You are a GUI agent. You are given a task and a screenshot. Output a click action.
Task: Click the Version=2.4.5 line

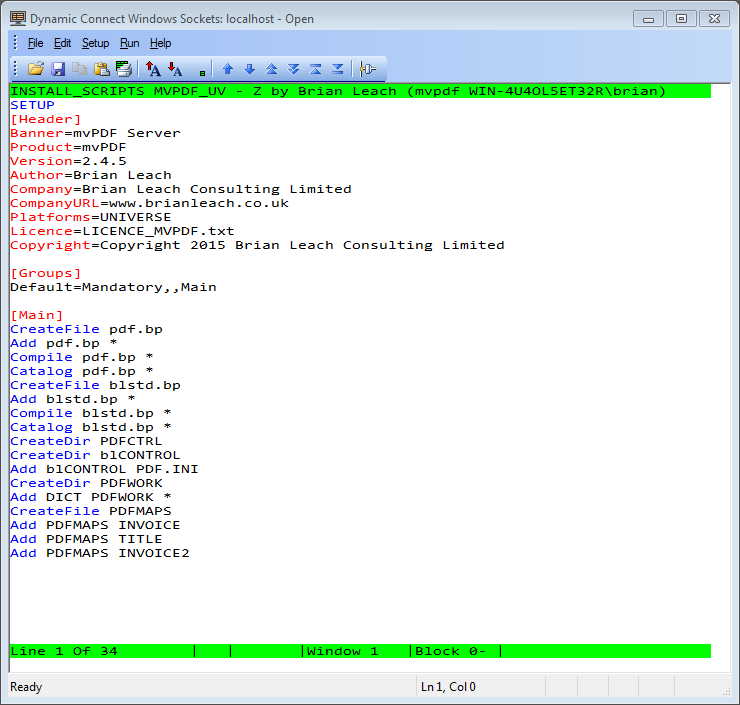pyautogui.click(x=68, y=161)
